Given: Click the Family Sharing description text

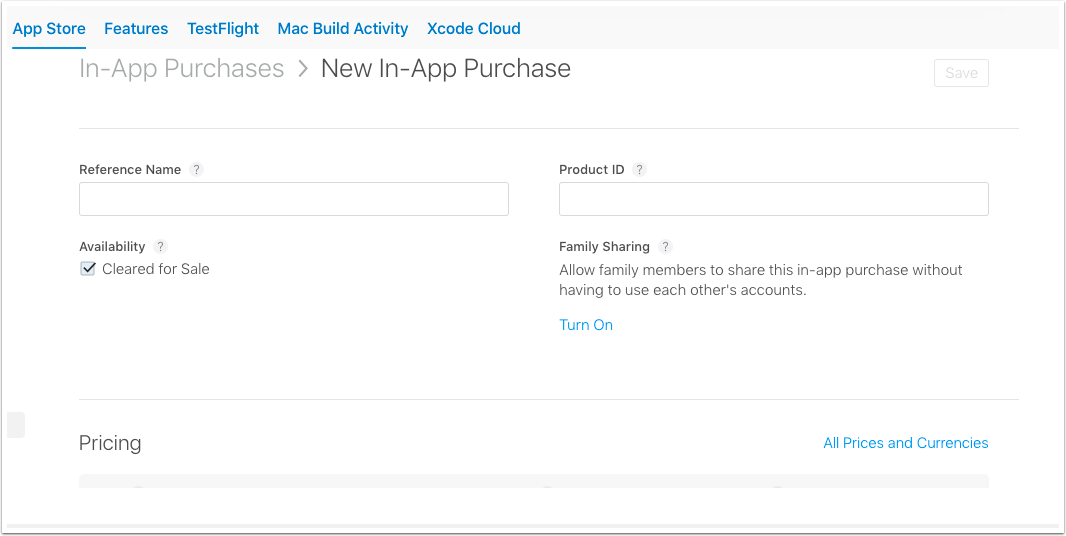Looking at the screenshot, I should (761, 280).
